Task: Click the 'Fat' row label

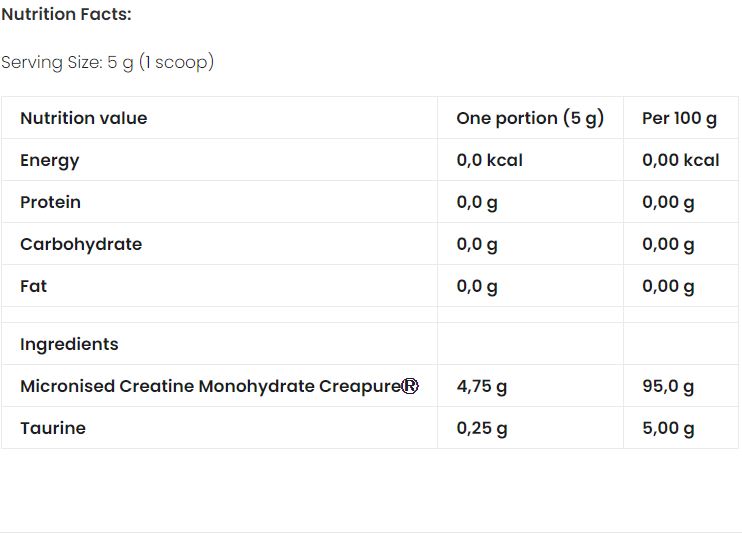Action: pyautogui.click(x=33, y=286)
